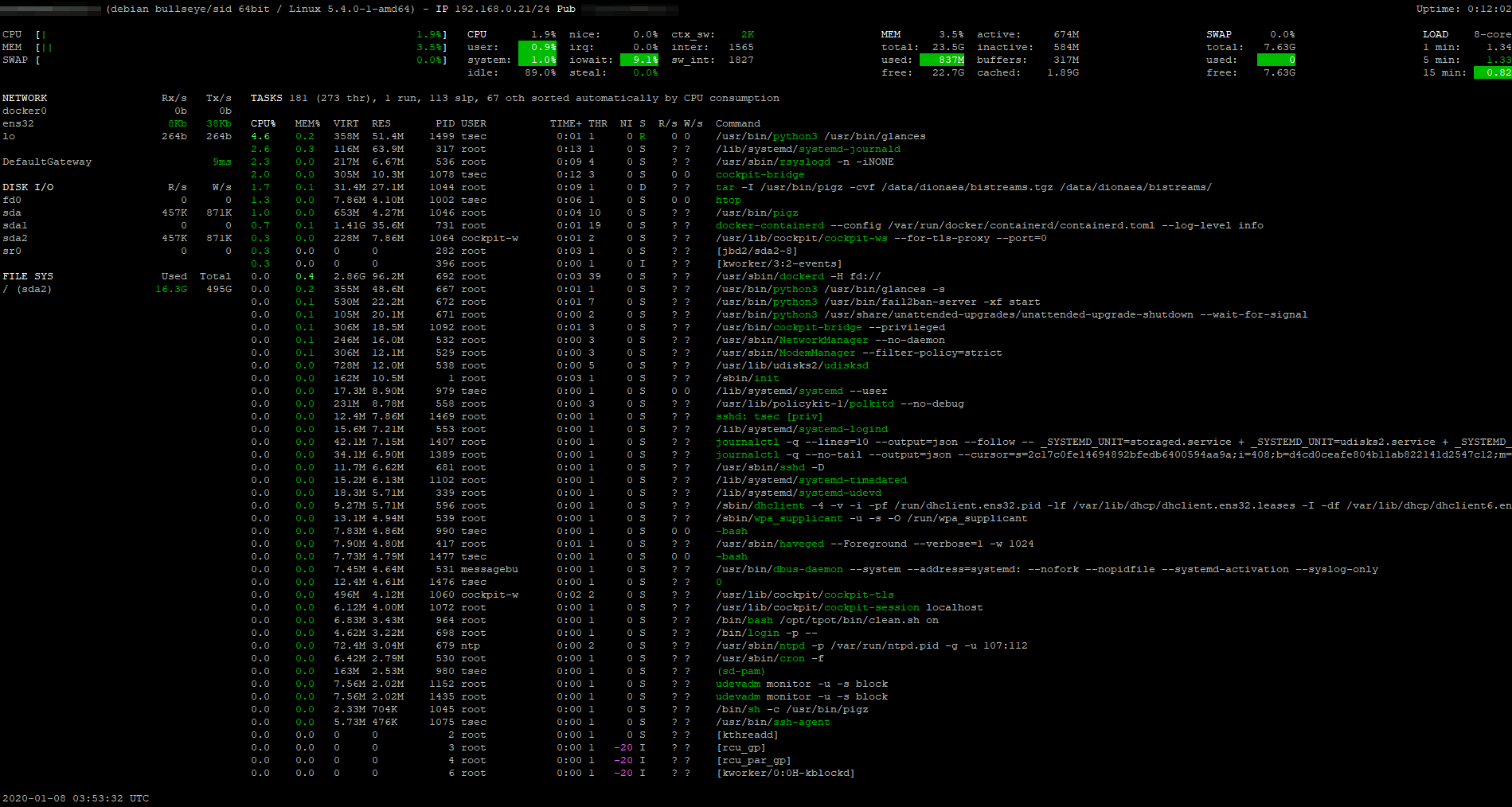Click the ModemManager process command
The width and height of the screenshot is (1512, 807).
pos(859,353)
